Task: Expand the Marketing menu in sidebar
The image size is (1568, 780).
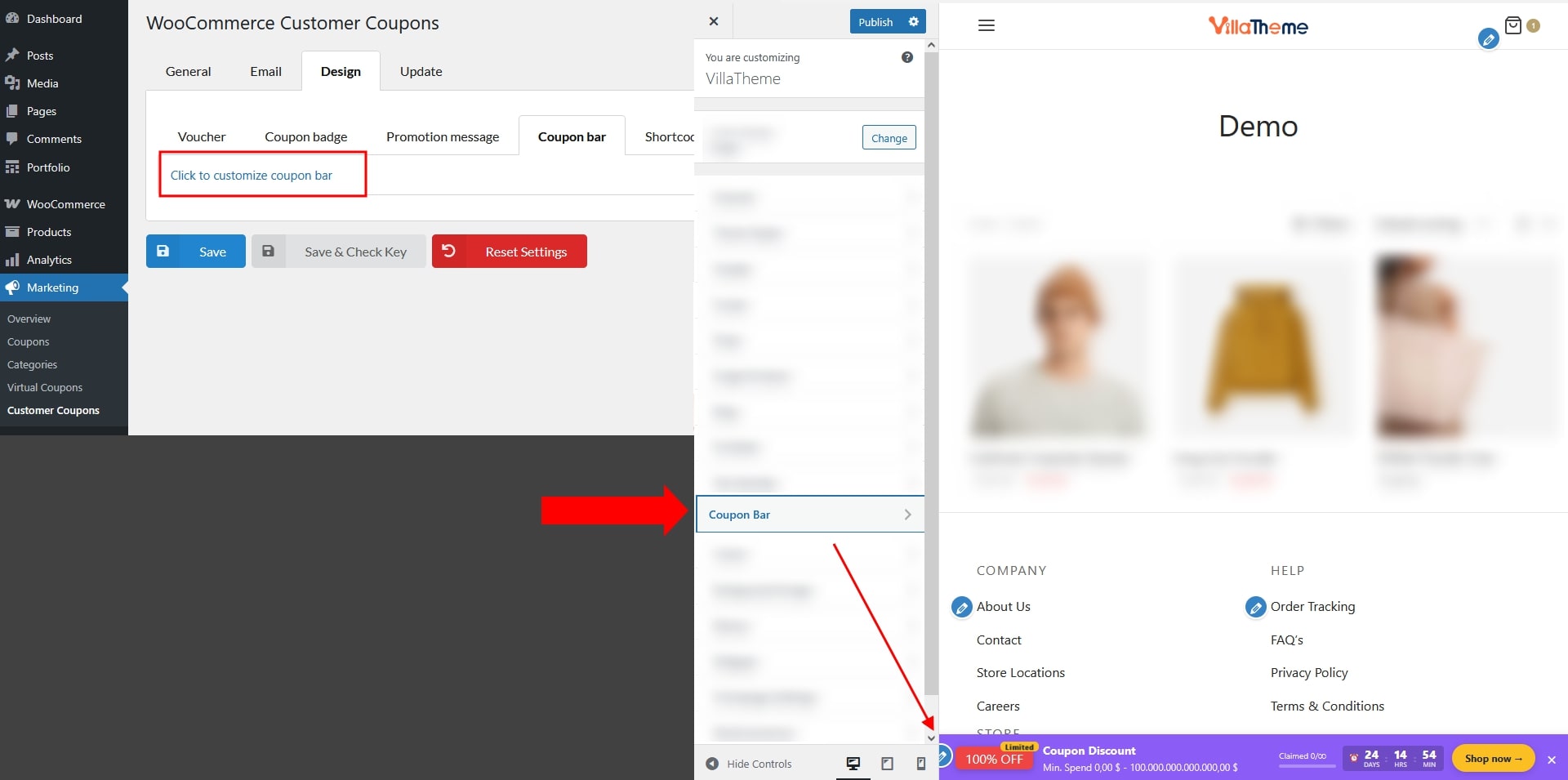Action: click(x=53, y=287)
